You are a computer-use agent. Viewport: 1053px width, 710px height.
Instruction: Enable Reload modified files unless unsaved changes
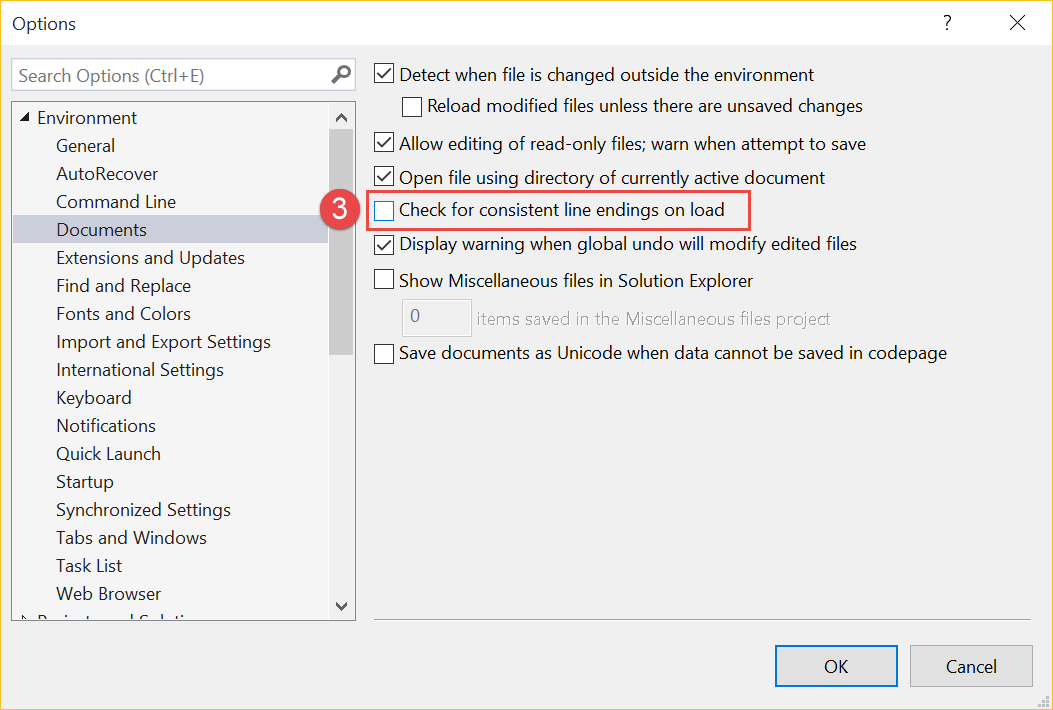pyautogui.click(x=411, y=106)
